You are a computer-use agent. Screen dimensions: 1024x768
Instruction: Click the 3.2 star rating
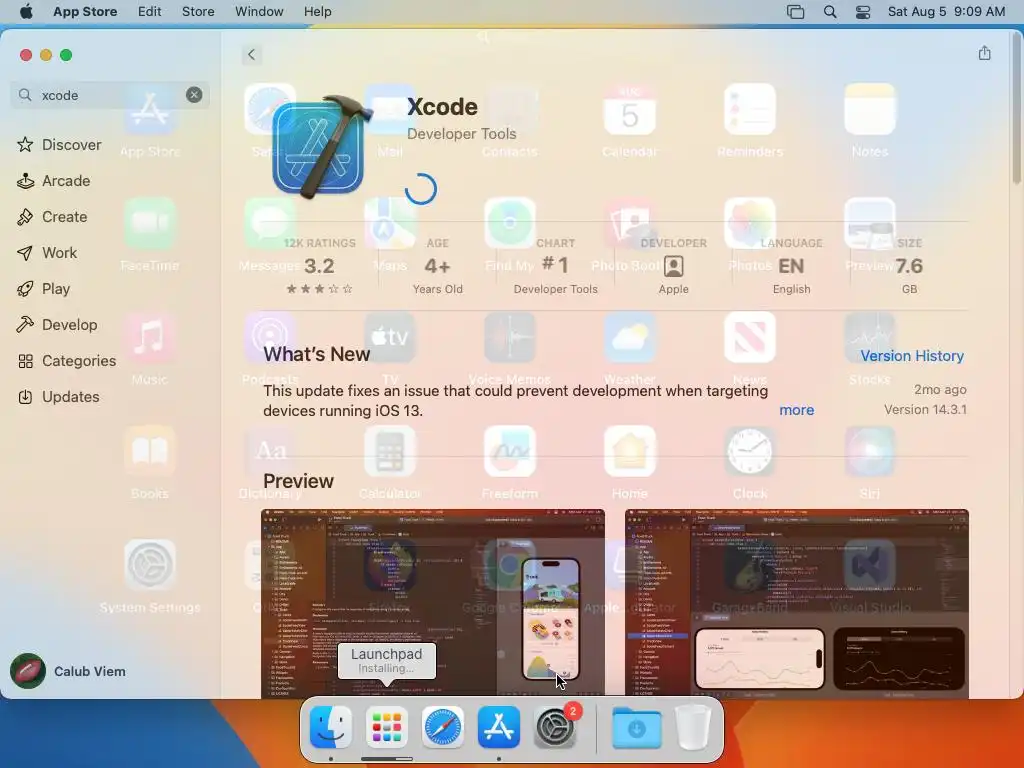pyautogui.click(x=319, y=266)
